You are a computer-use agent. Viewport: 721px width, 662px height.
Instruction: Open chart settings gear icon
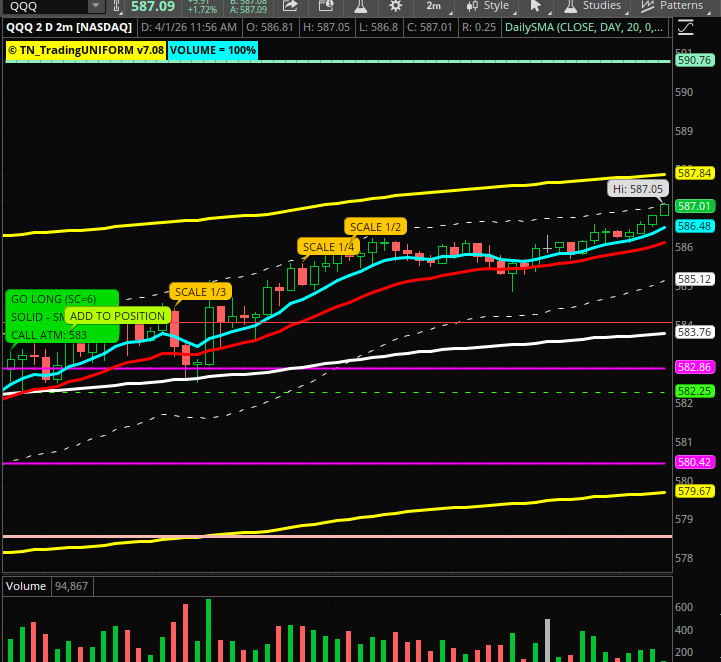[395, 6]
